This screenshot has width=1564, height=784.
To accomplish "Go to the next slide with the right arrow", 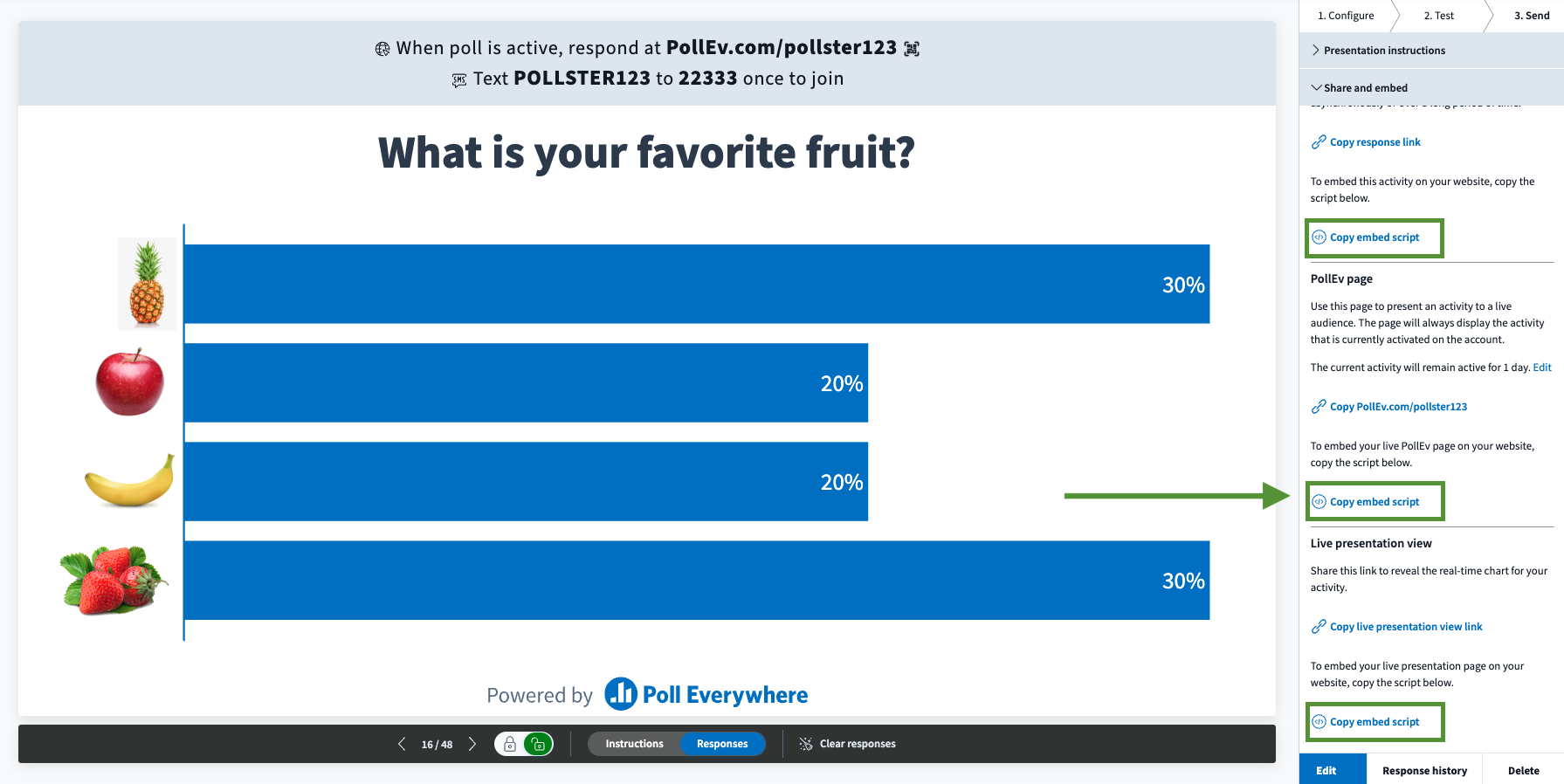I will pyautogui.click(x=472, y=743).
